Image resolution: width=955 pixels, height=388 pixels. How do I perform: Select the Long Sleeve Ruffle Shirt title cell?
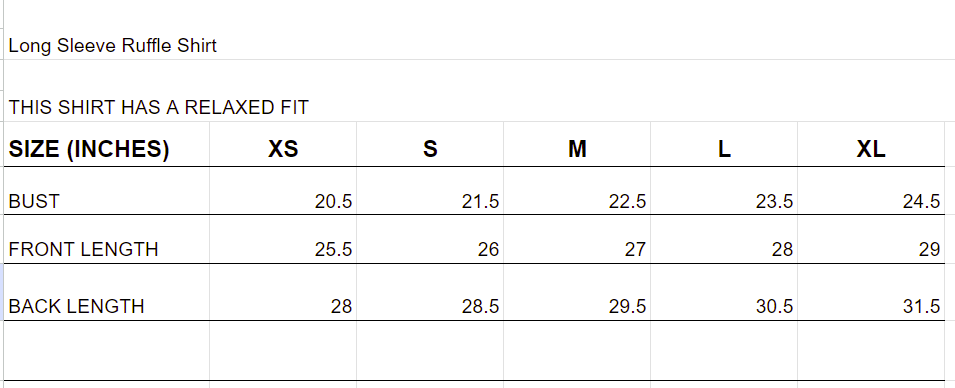[112, 46]
